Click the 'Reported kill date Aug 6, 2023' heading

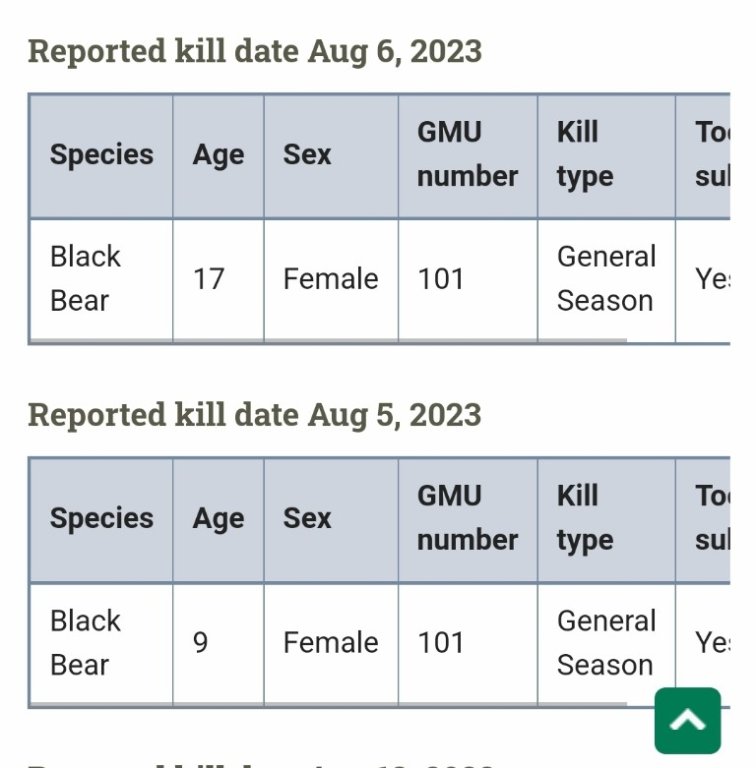[x=255, y=51]
